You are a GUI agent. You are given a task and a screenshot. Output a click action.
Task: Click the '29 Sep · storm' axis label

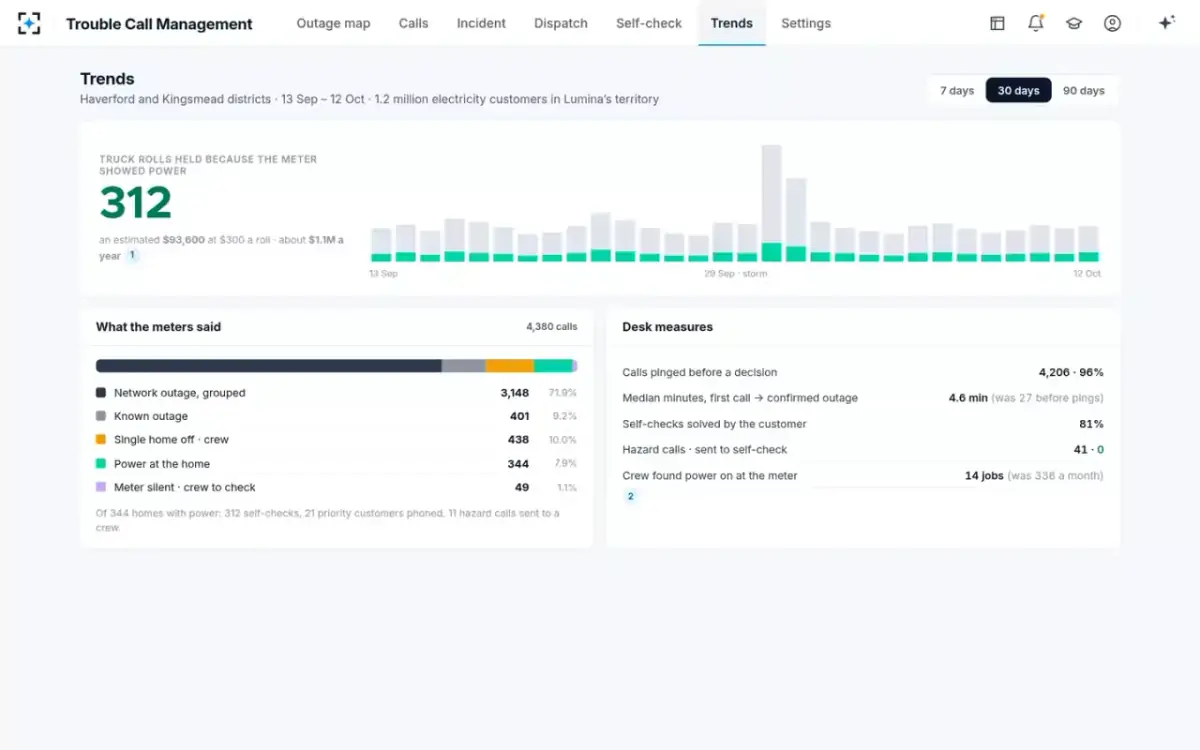(x=736, y=273)
